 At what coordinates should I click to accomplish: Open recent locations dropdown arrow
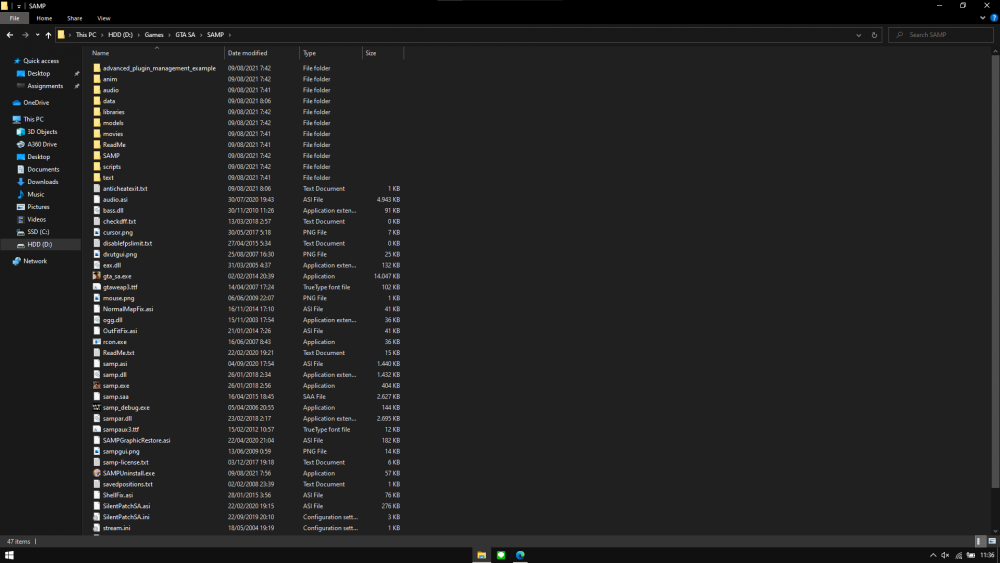(x=37, y=35)
